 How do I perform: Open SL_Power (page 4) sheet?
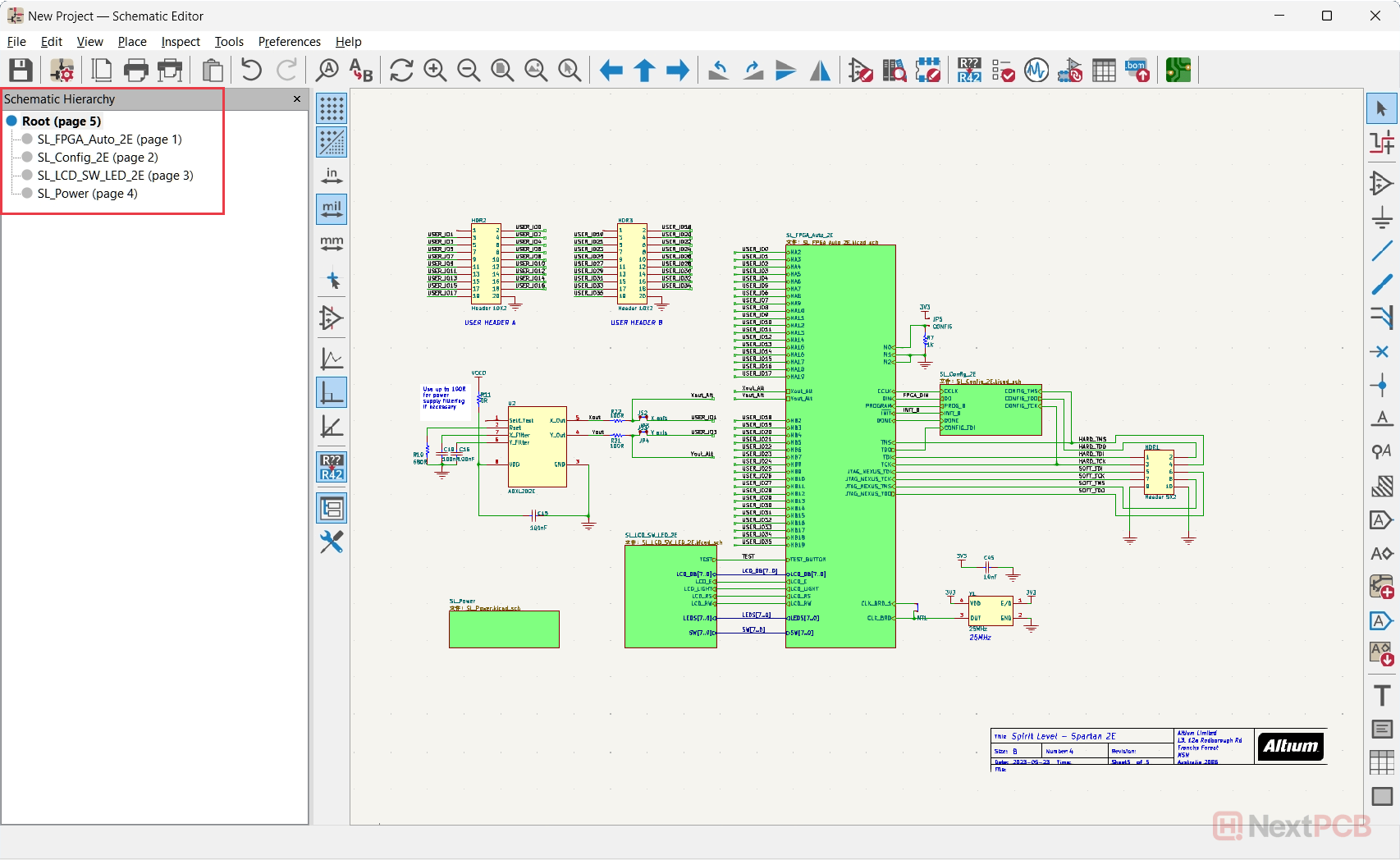coord(87,194)
